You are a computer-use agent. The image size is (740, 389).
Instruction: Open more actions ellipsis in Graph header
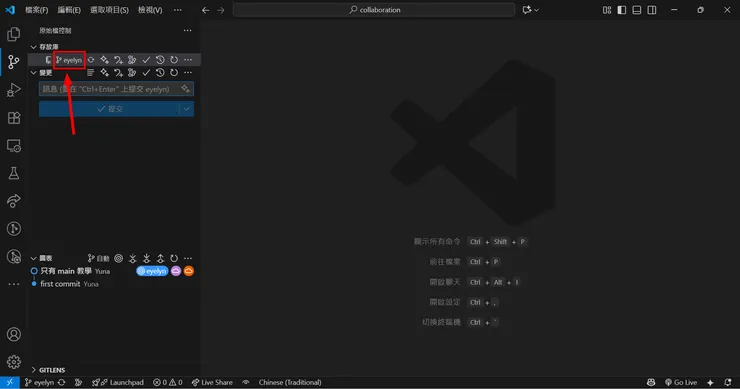point(188,258)
